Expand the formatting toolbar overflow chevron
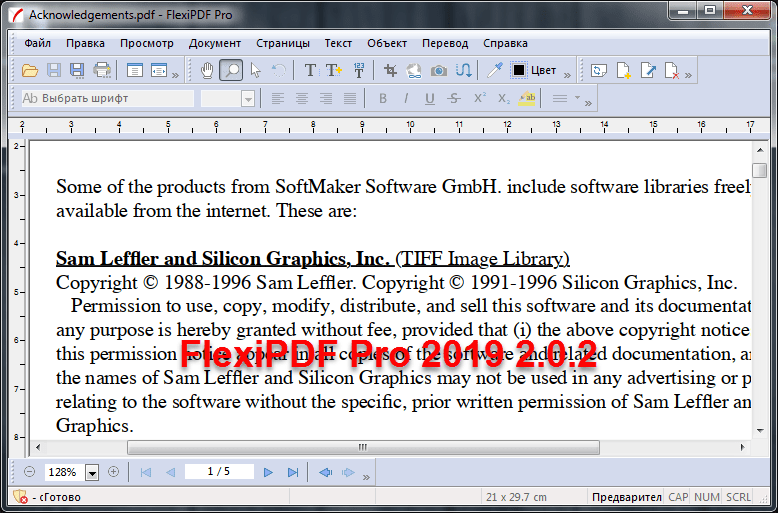 pos(588,103)
